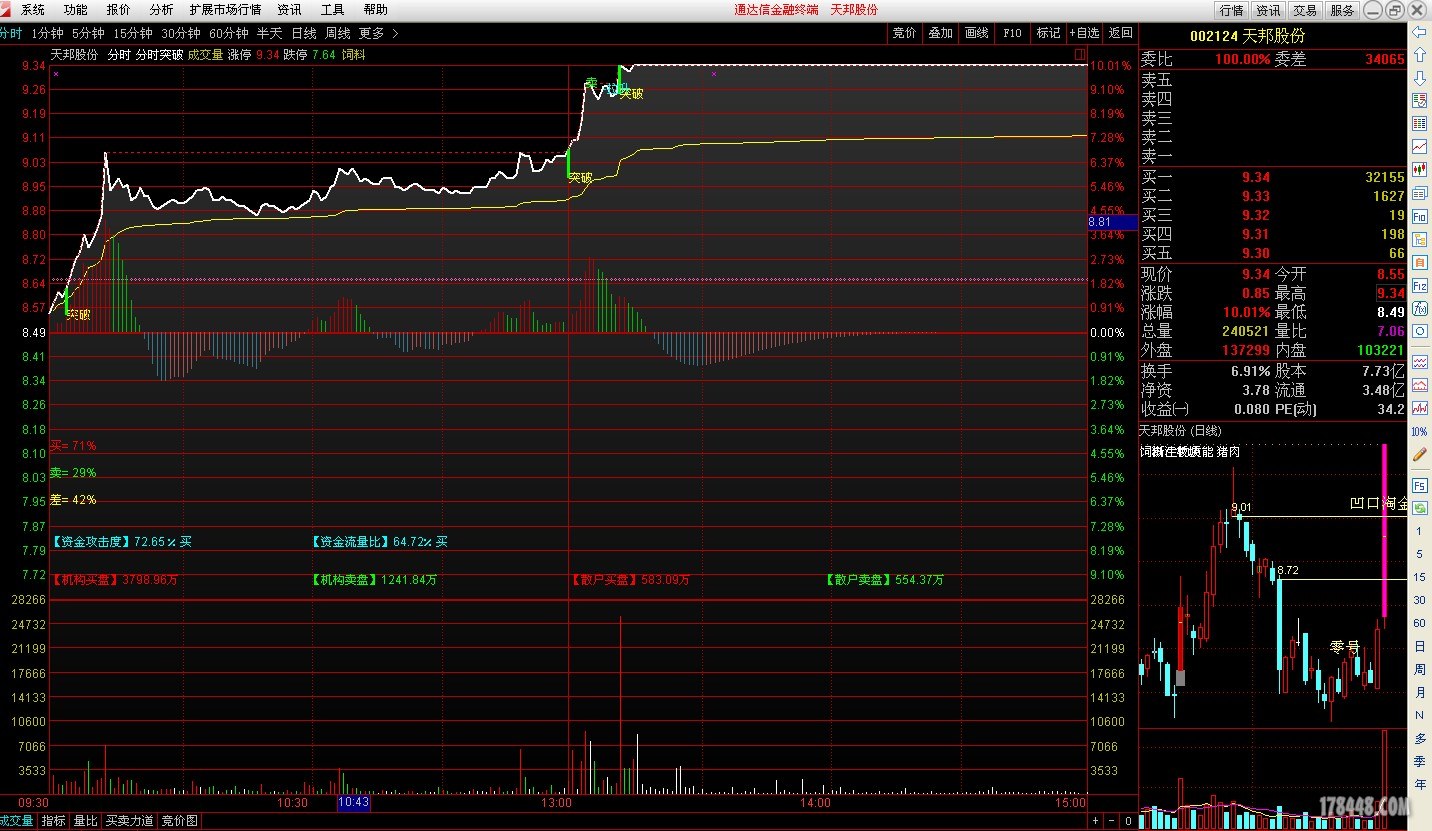The width and height of the screenshot is (1432, 831).
Task: Open the quote list grid icon
Action: [x=1419, y=123]
